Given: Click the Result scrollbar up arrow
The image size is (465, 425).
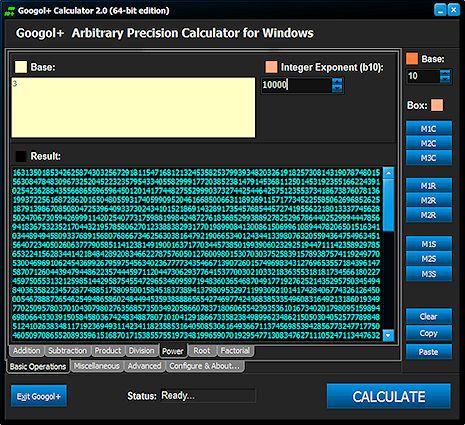Looking at the screenshot, I should pos(388,173).
